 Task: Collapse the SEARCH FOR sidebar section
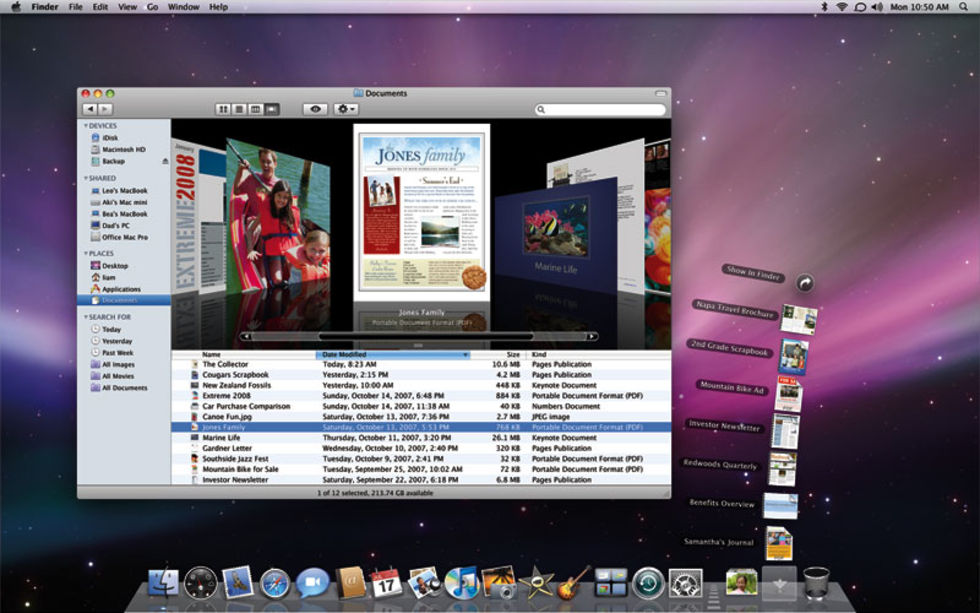(86, 317)
